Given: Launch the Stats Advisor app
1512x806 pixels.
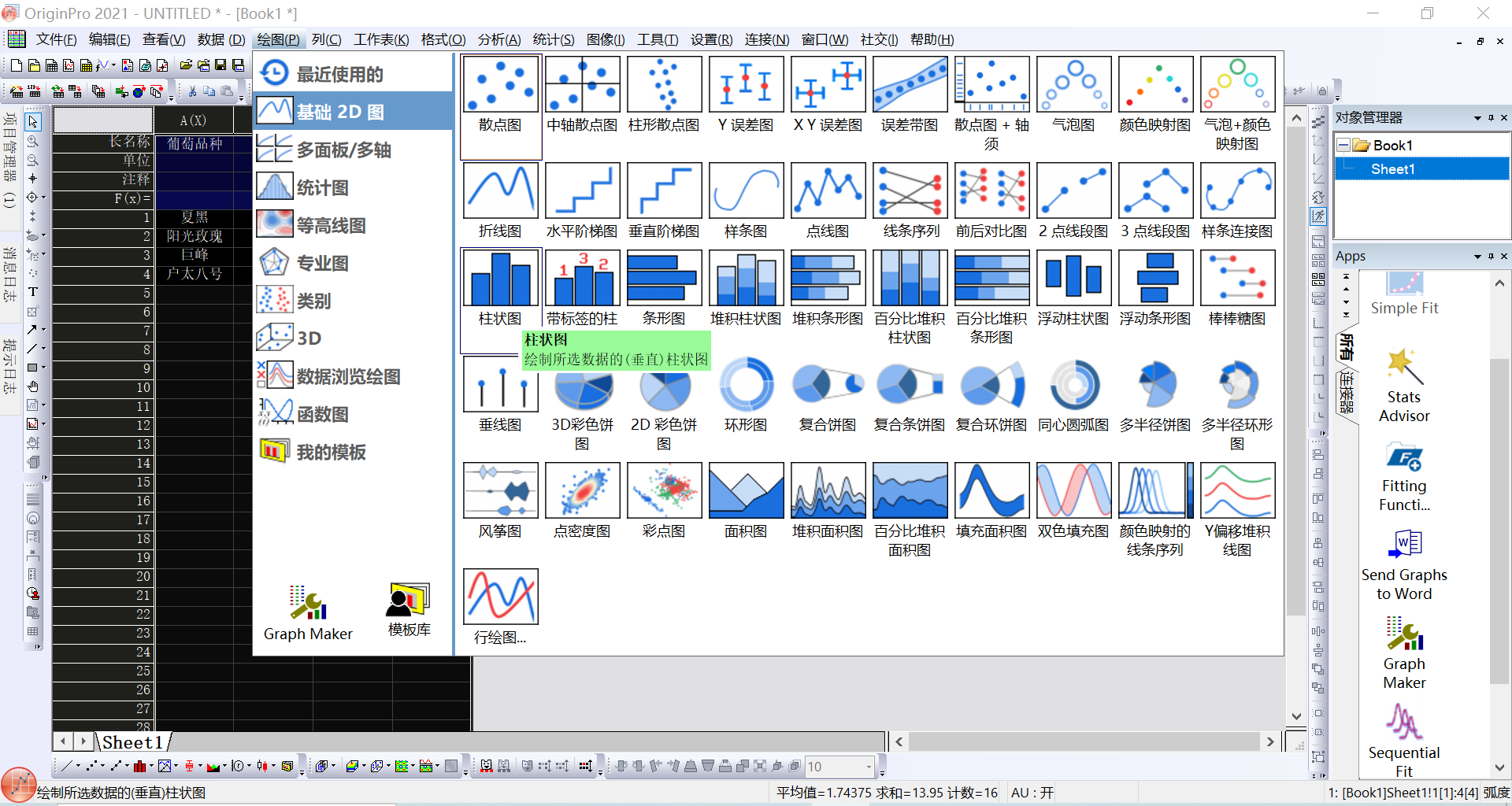Looking at the screenshot, I should 1403,386.
